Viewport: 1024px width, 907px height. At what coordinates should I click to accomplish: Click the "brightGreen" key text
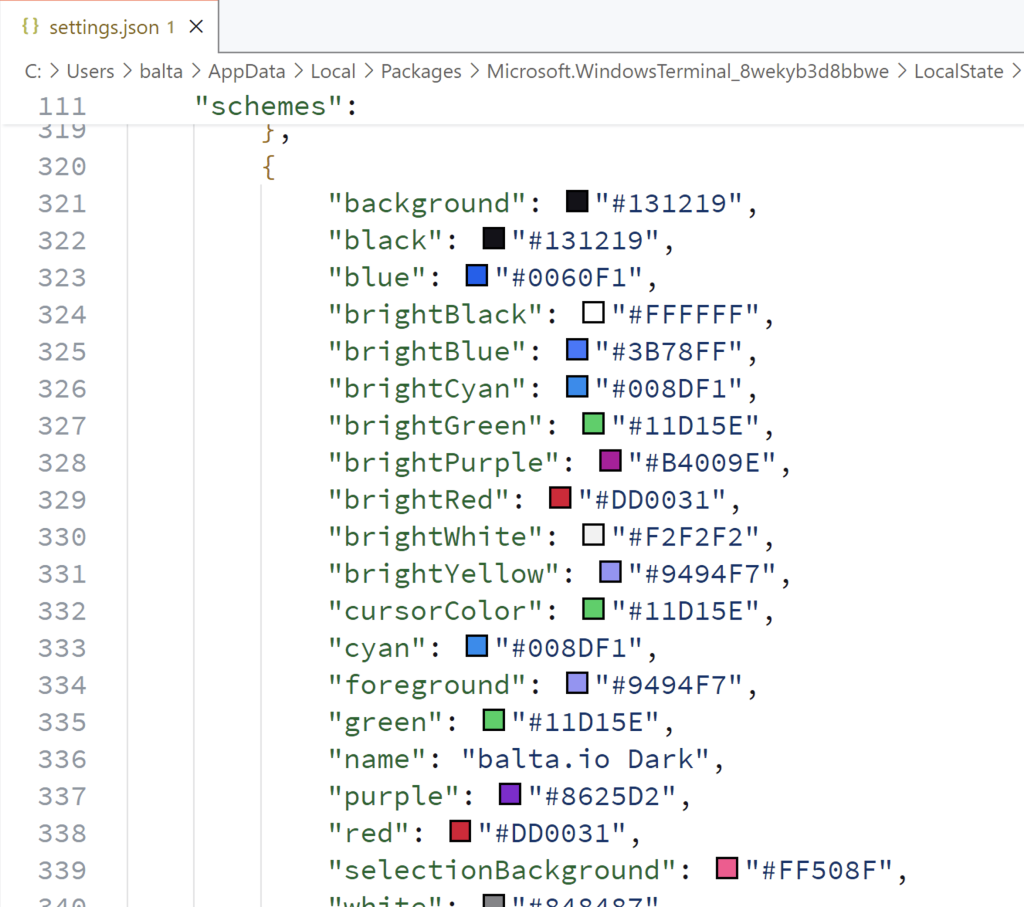[435, 426]
